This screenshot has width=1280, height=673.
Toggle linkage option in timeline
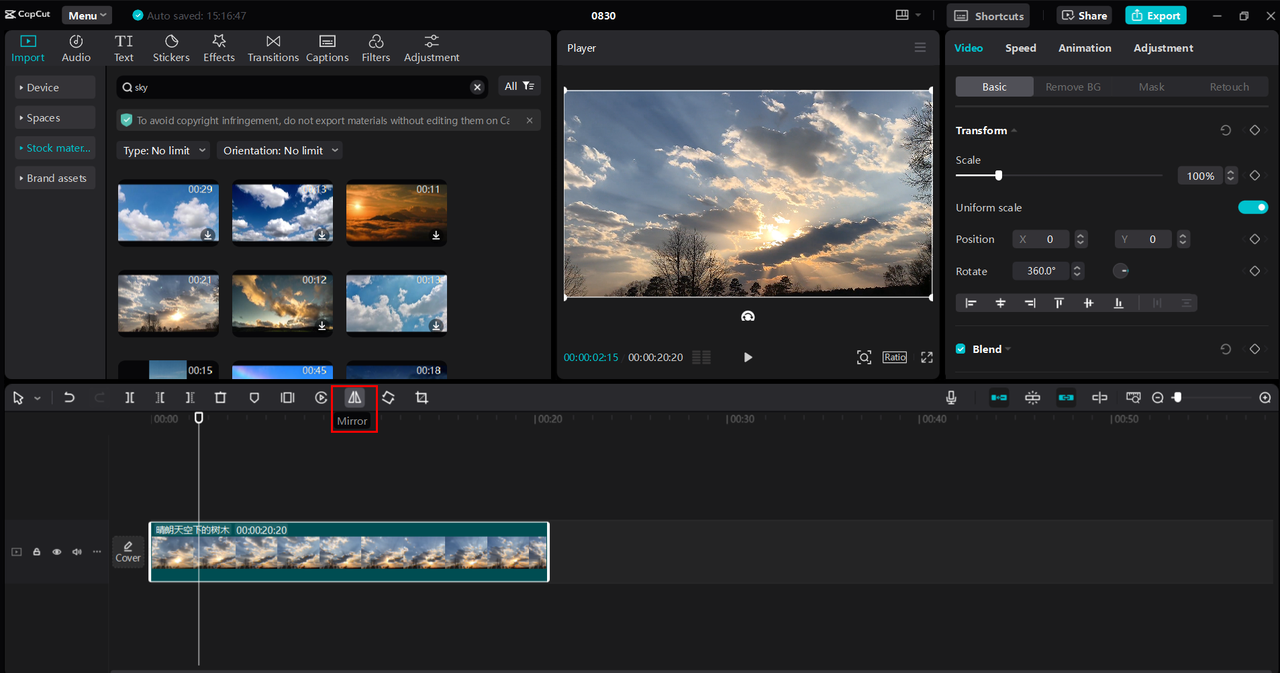[1066, 397]
